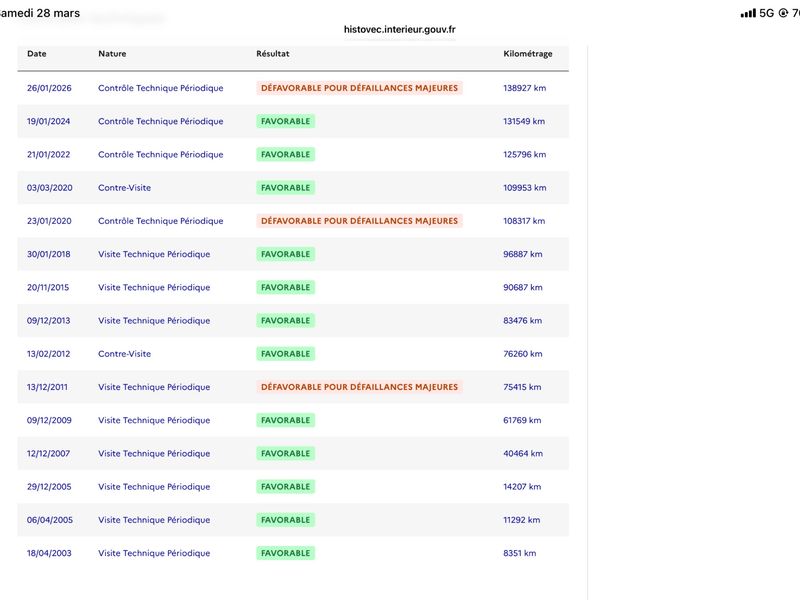This screenshot has width=800, height=600.
Task: Tap the cellular signal bars icon
Action: pyautogui.click(x=748, y=13)
